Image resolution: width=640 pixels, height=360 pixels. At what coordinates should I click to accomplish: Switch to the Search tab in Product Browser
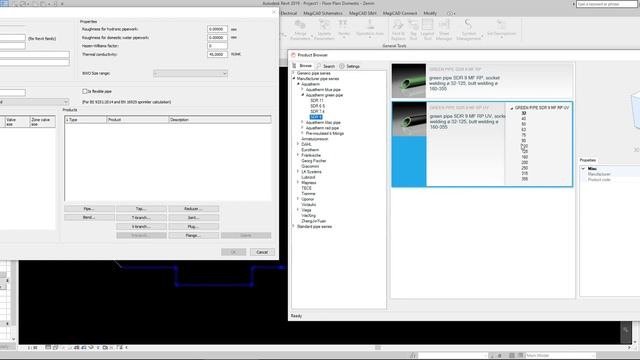point(329,66)
